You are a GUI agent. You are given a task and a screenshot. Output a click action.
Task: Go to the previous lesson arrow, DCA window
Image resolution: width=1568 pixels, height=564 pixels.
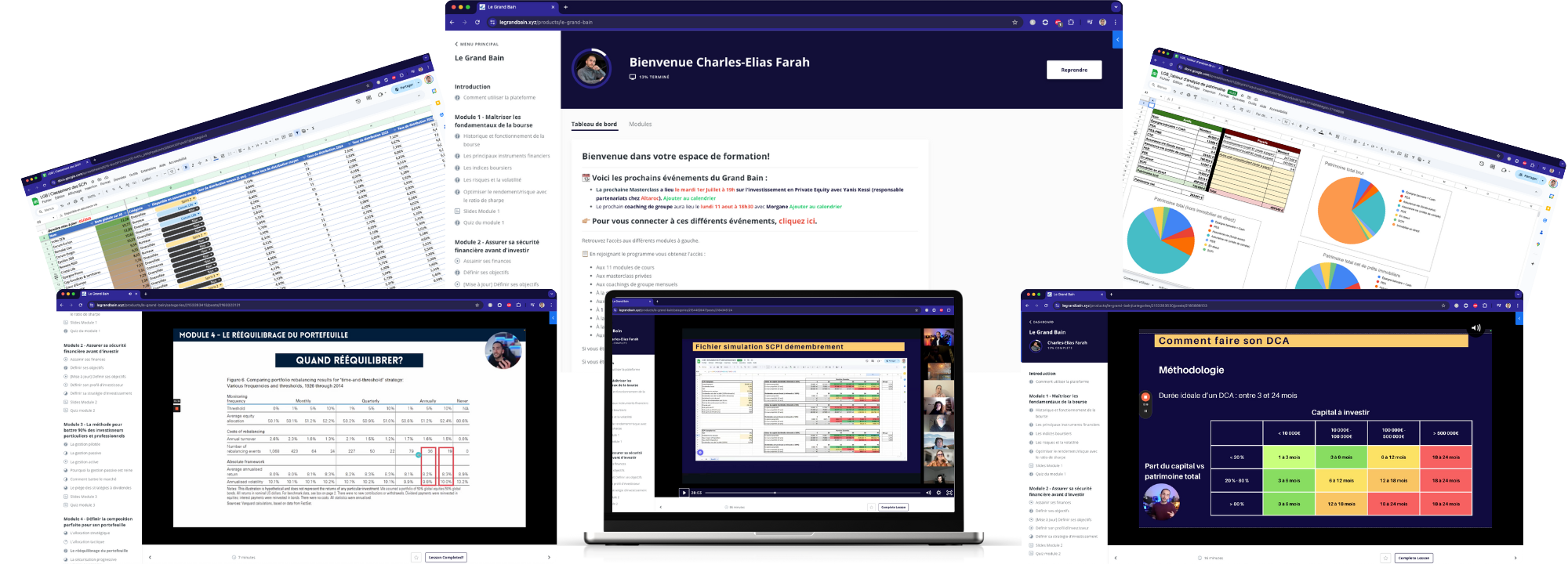coord(1116,558)
